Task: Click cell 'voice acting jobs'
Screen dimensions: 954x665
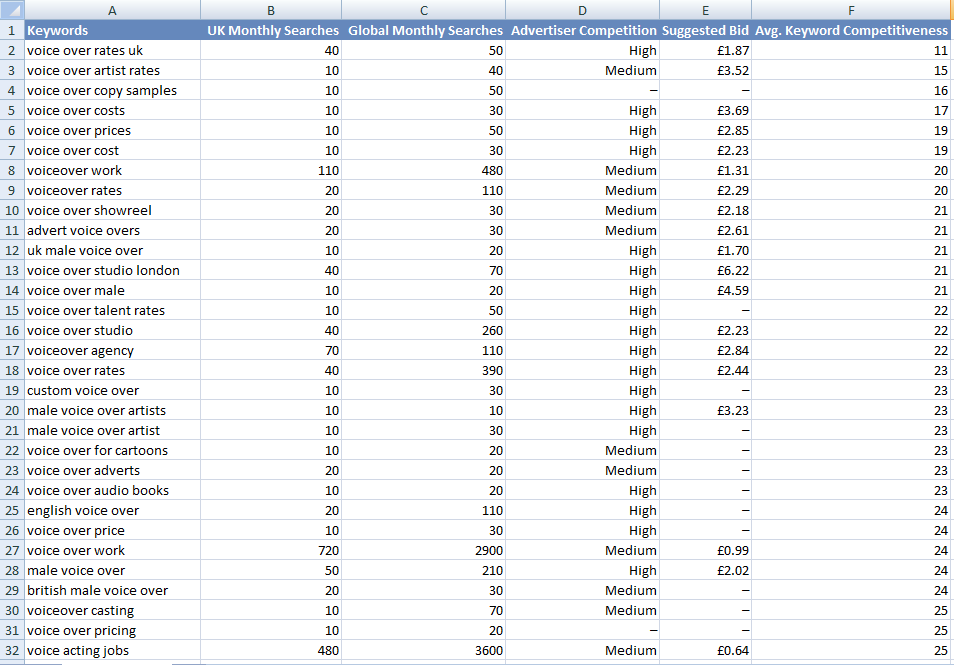Action: click(113, 650)
